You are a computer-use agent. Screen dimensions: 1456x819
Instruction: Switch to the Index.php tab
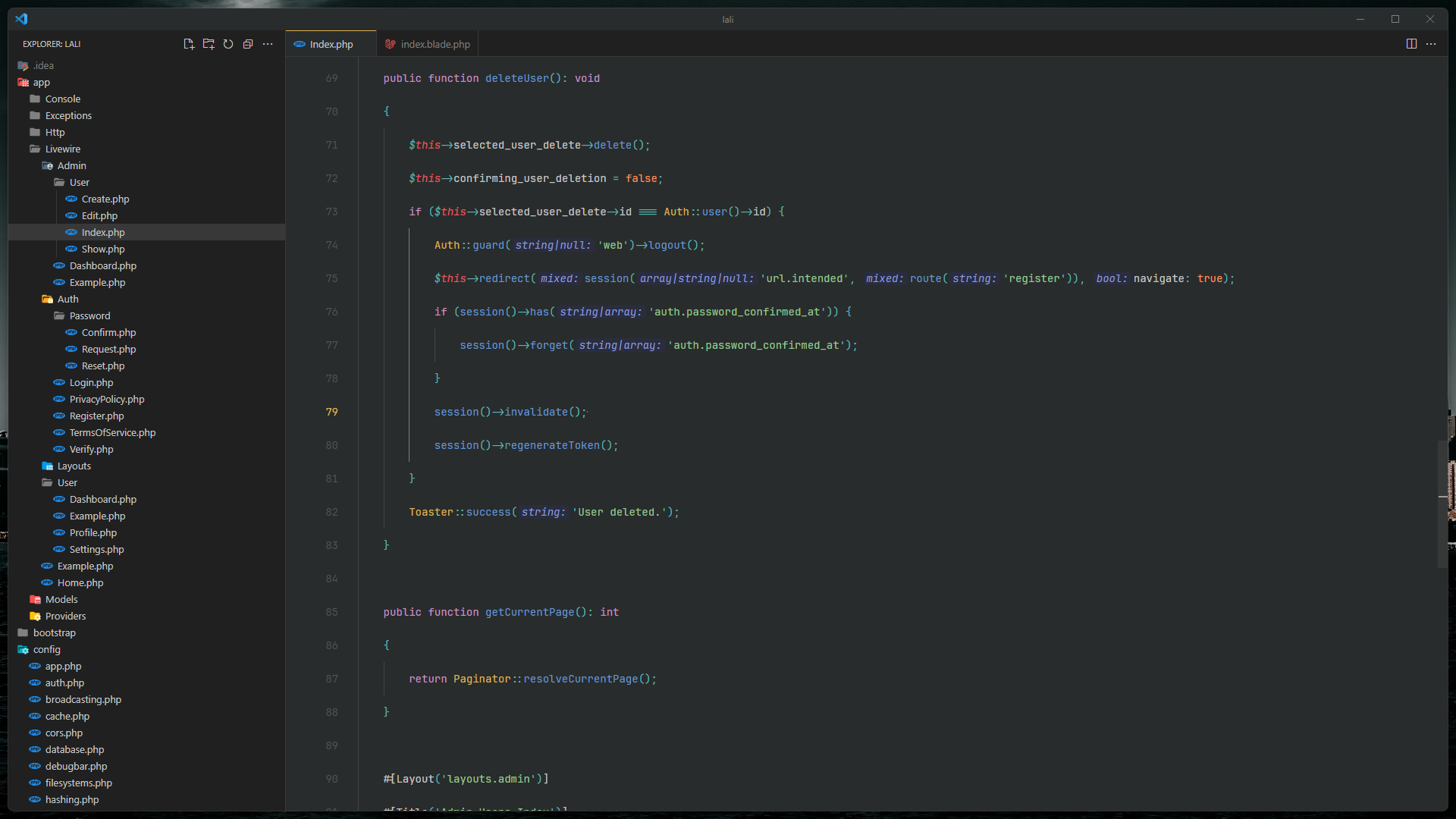[x=331, y=44]
